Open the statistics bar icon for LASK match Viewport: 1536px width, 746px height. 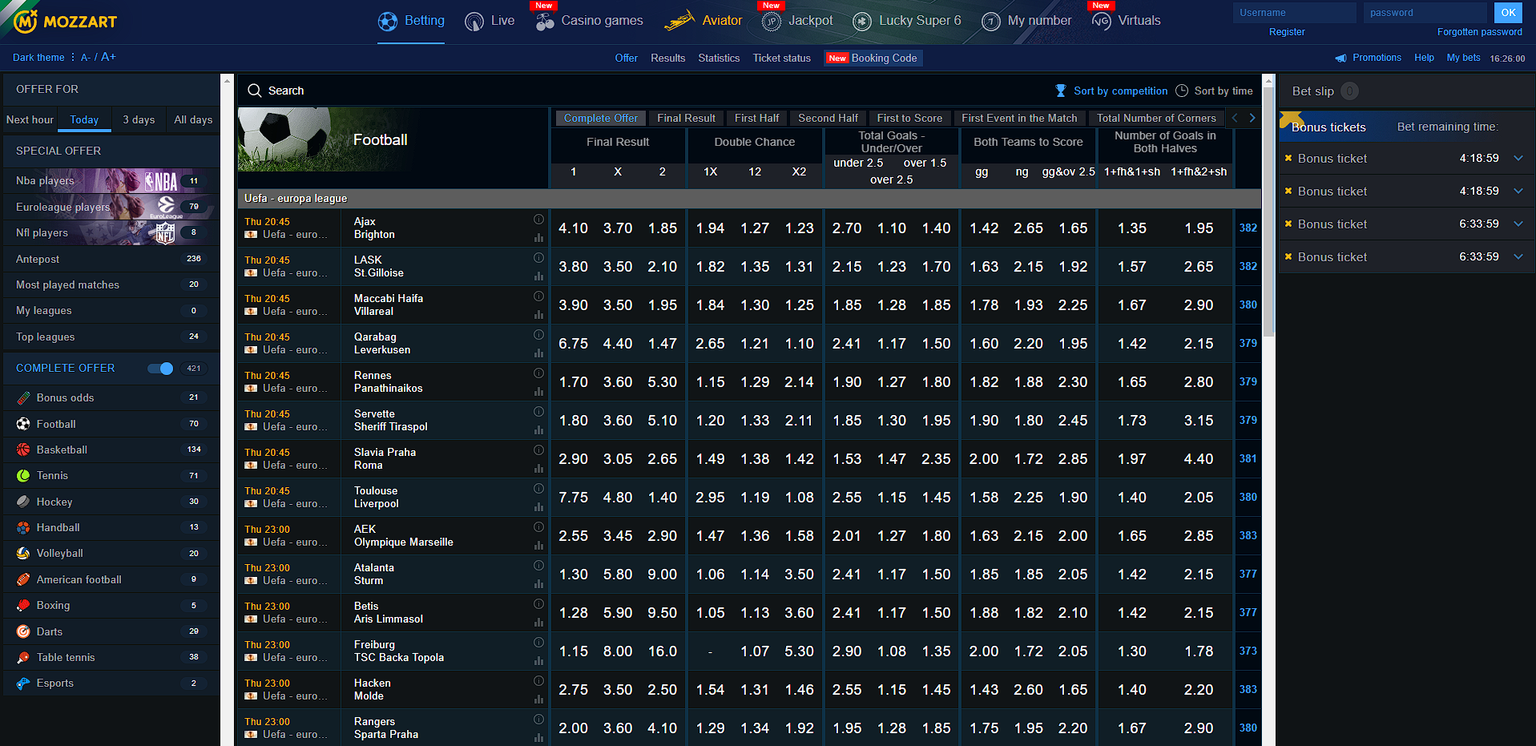pos(539,277)
